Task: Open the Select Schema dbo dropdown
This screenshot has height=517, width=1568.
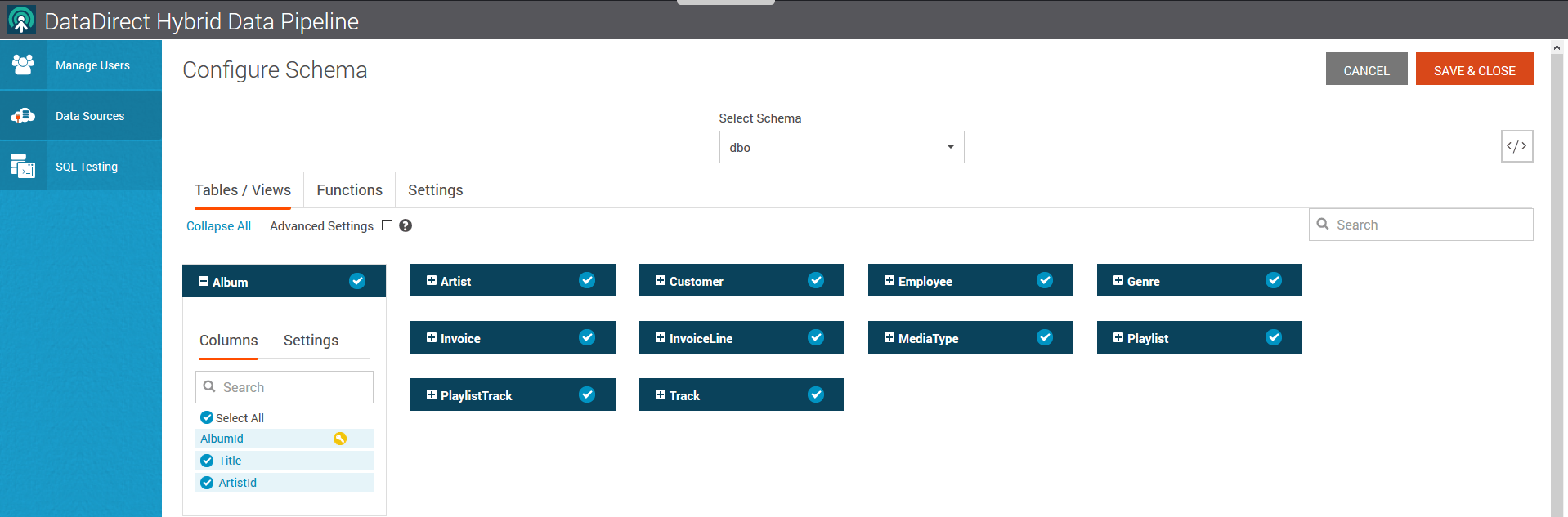Action: pyautogui.click(x=841, y=147)
